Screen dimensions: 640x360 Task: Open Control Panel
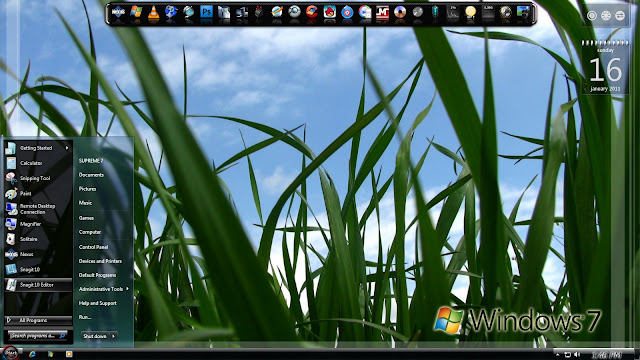pos(93,247)
